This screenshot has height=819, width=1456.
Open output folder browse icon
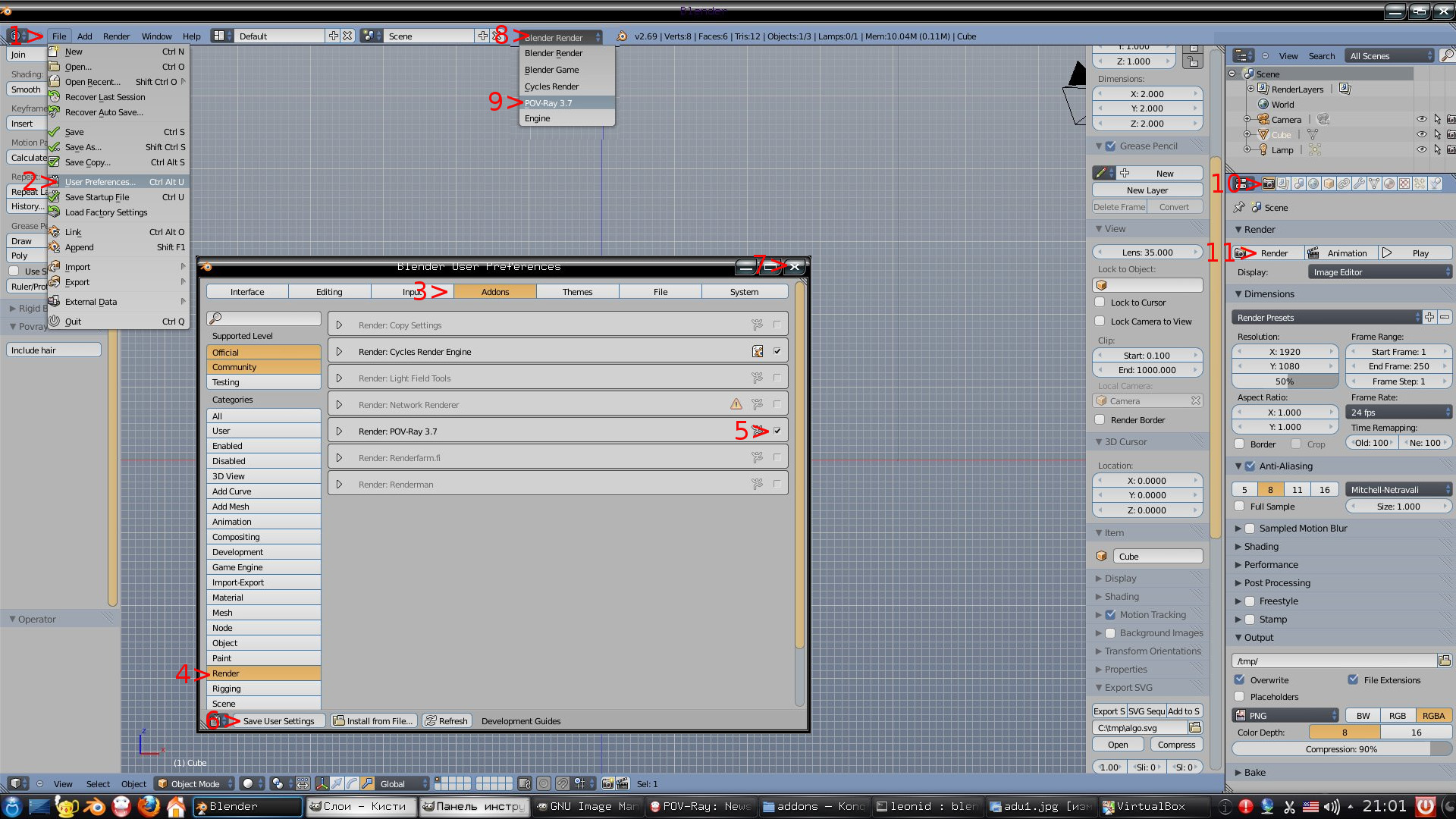tap(1445, 661)
